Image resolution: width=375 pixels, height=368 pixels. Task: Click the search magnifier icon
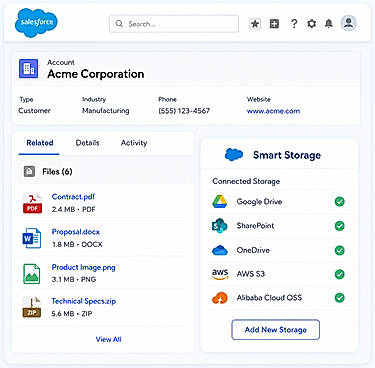click(119, 24)
